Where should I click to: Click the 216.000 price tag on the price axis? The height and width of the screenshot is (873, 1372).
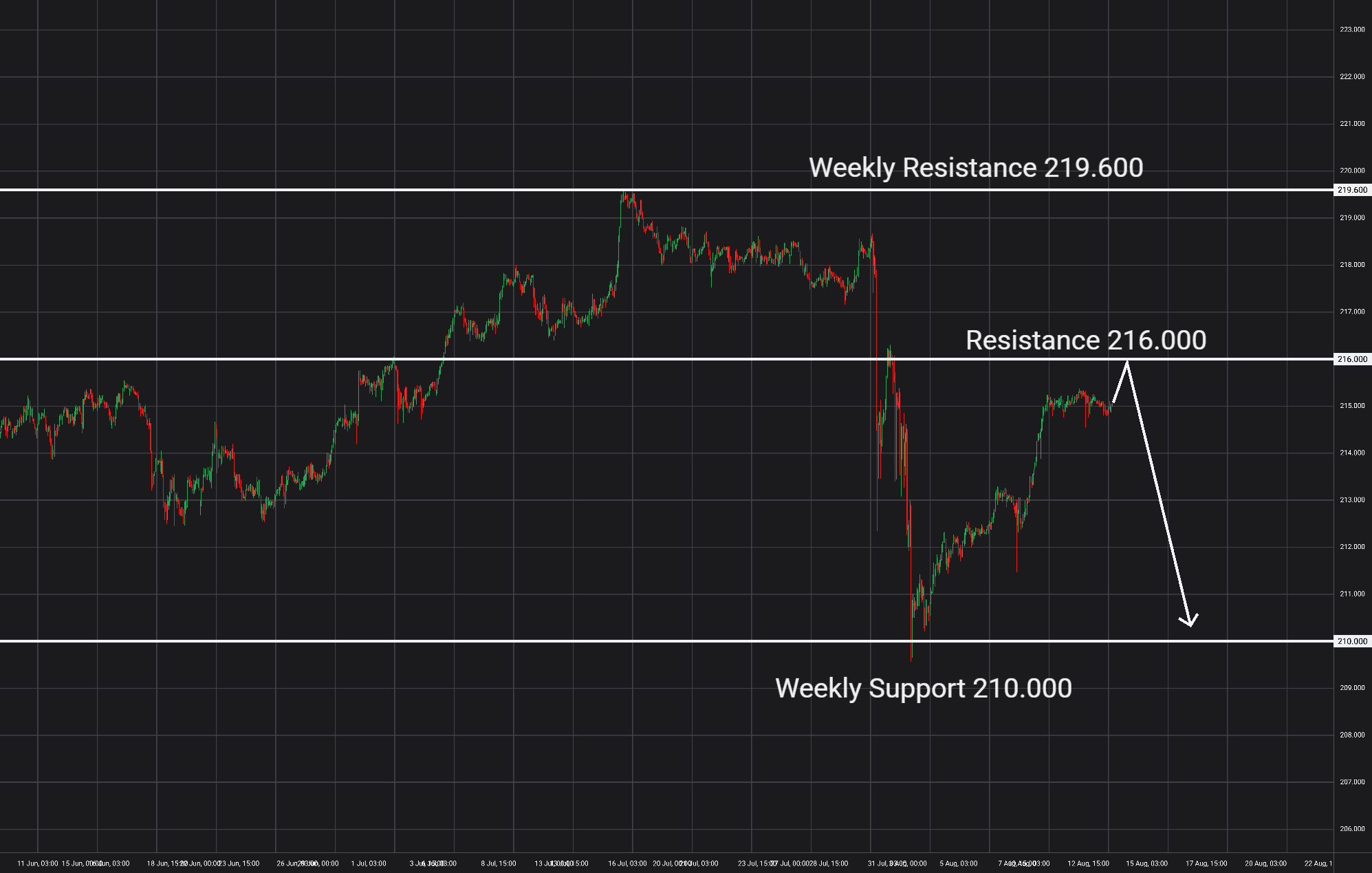pos(1352,359)
